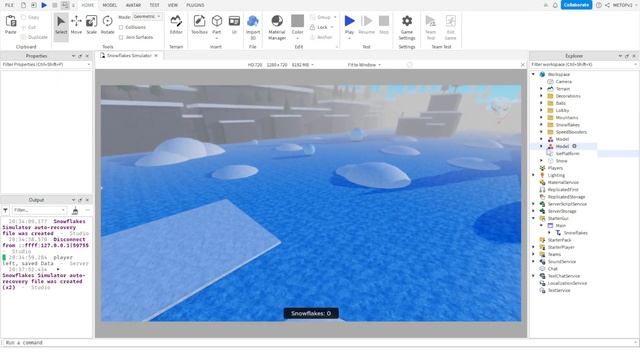Viewport: 640px width, 360px height.
Task: Click the Filter workspace search field
Action: (584, 64)
